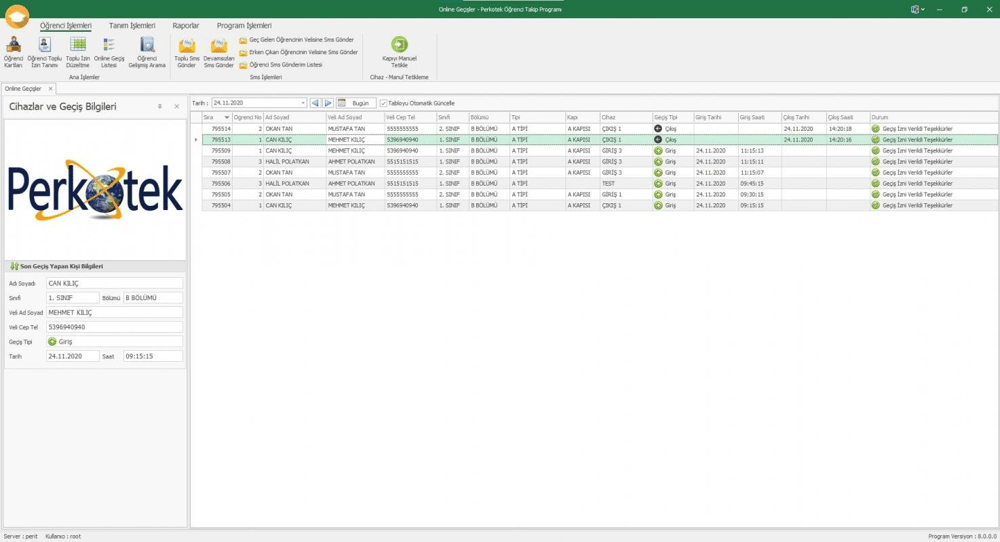Open Online Geçiş Listesi icon
Viewport: 1000px width, 542px height.
(x=109, y=52)
